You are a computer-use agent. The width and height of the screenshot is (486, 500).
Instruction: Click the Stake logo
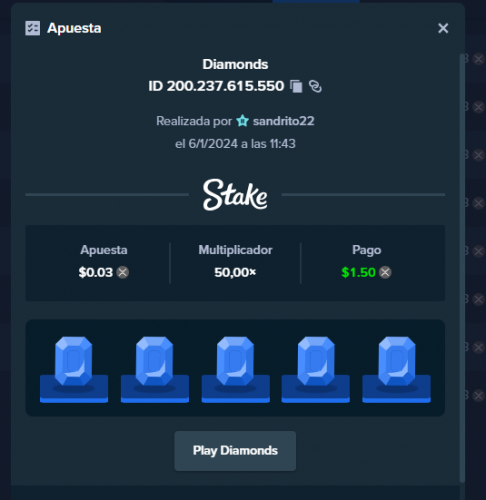point(235,195)
